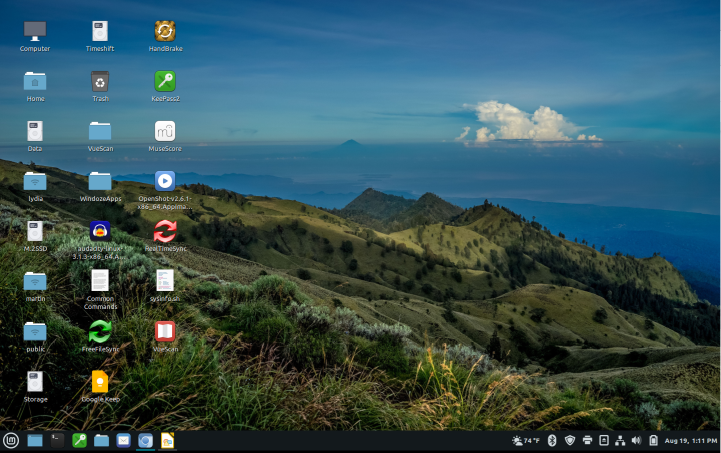Open the martin network folder
The image size is (721, 453).
pyautogui.click(x=35, y=281)
